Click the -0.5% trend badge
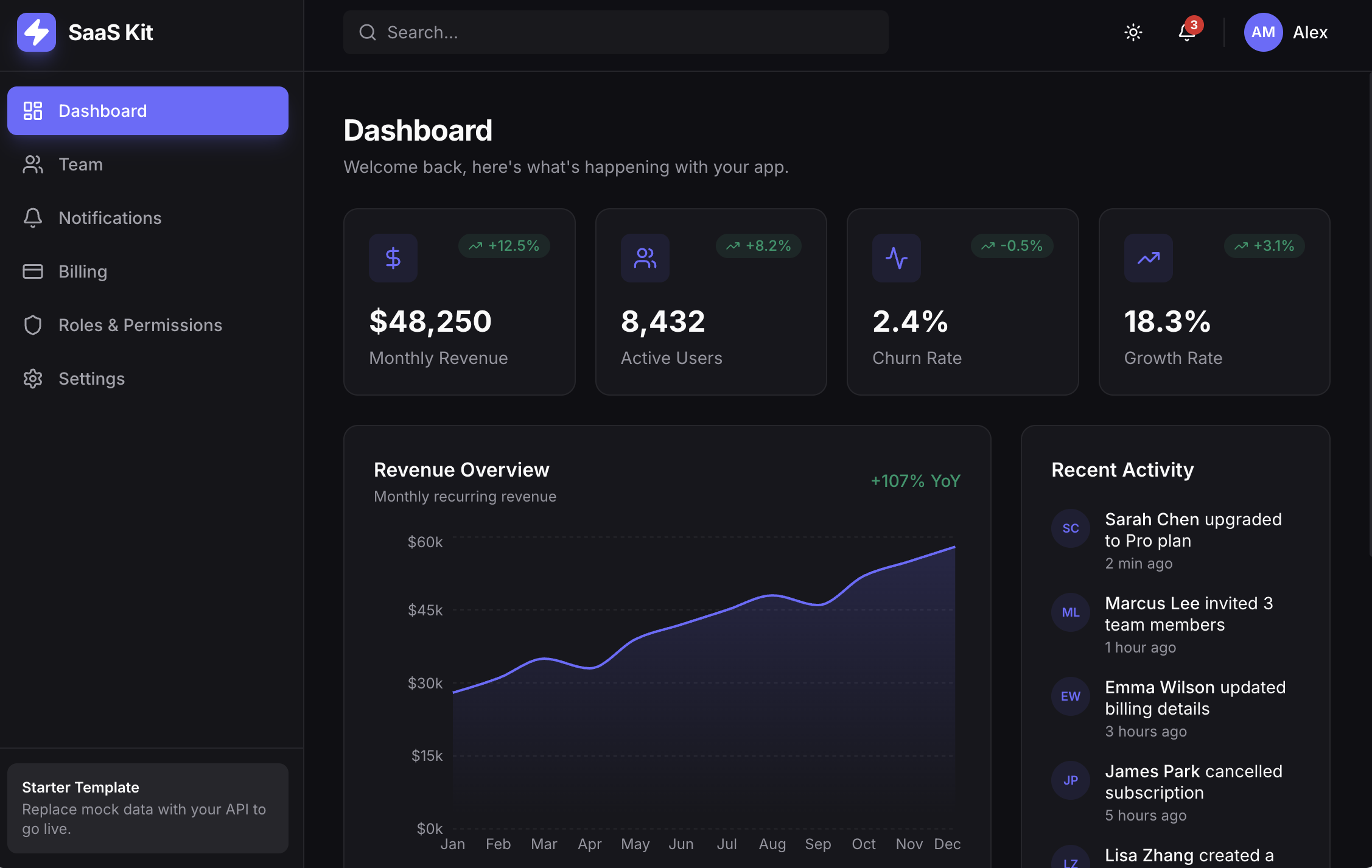This screenshot has height=868, width=1372. [x=1012, y=246]
